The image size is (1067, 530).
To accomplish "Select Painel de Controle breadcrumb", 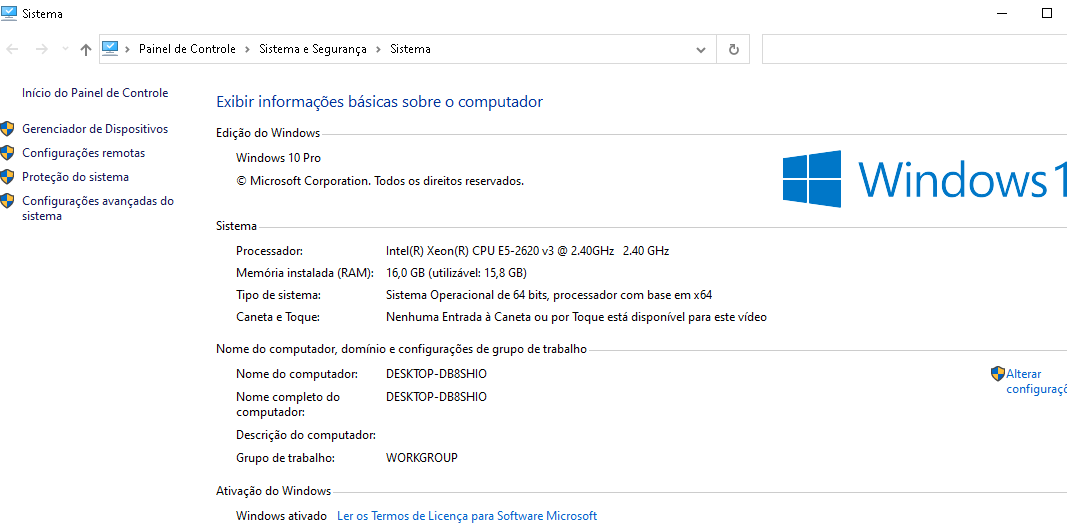I will [x=187, y=49].
